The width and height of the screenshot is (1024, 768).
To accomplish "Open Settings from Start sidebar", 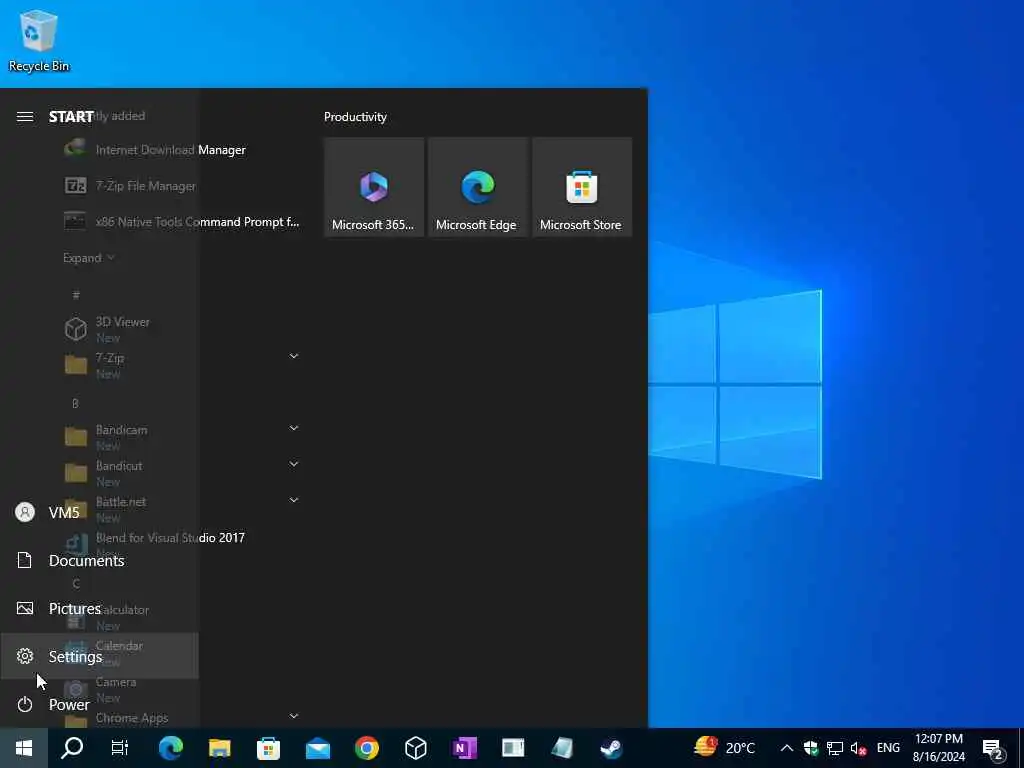I will point(99,656).
